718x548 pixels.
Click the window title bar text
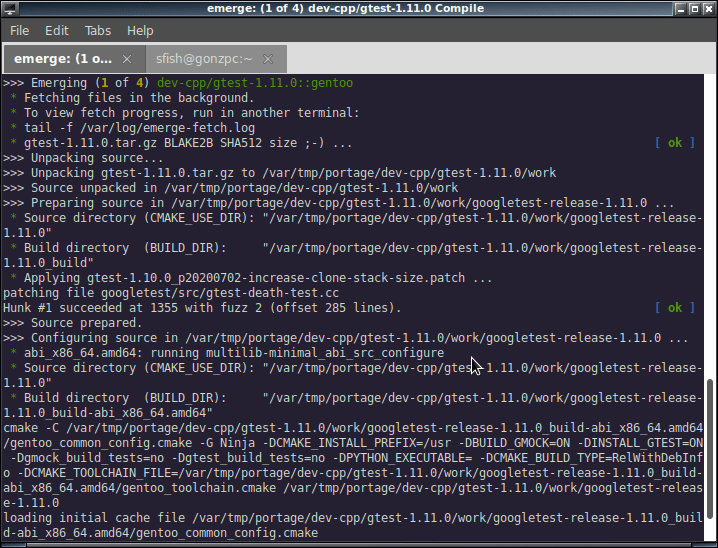345,8
